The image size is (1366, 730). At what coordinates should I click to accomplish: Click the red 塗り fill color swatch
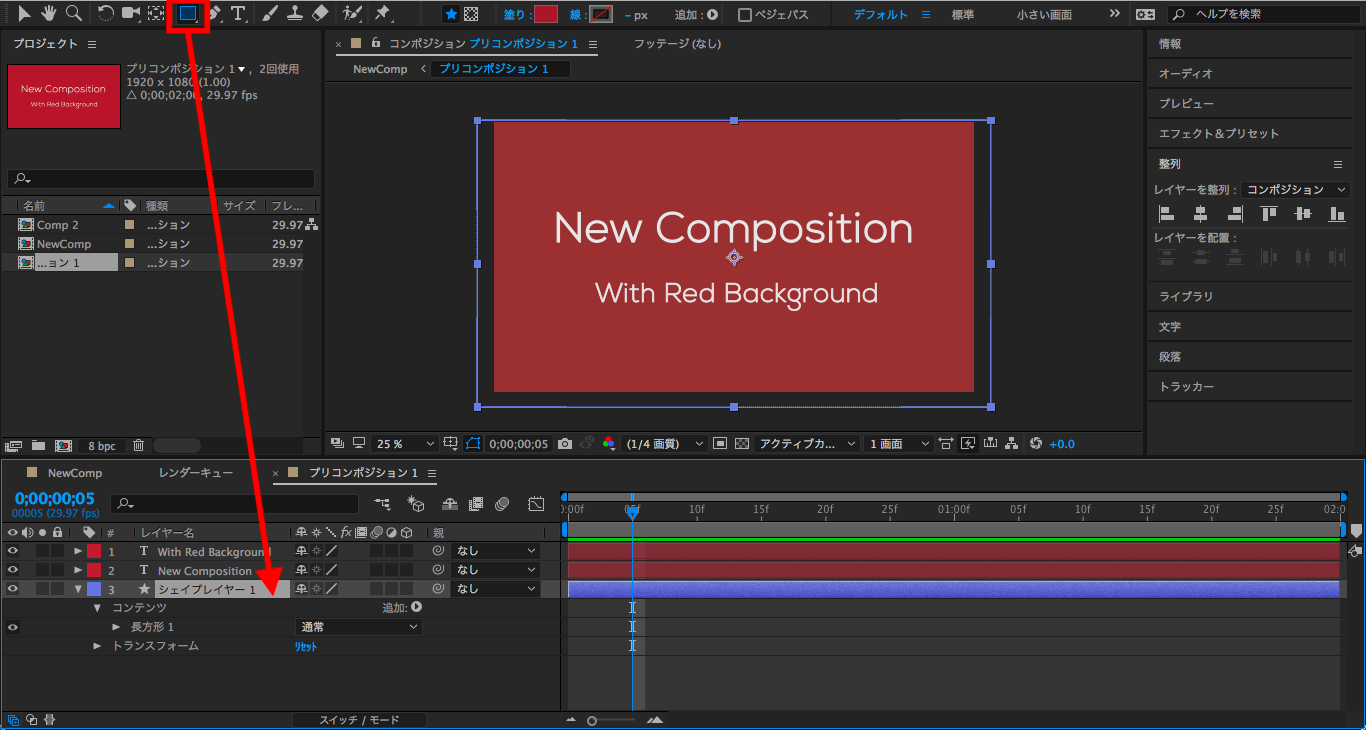click(x=545, y=15)
